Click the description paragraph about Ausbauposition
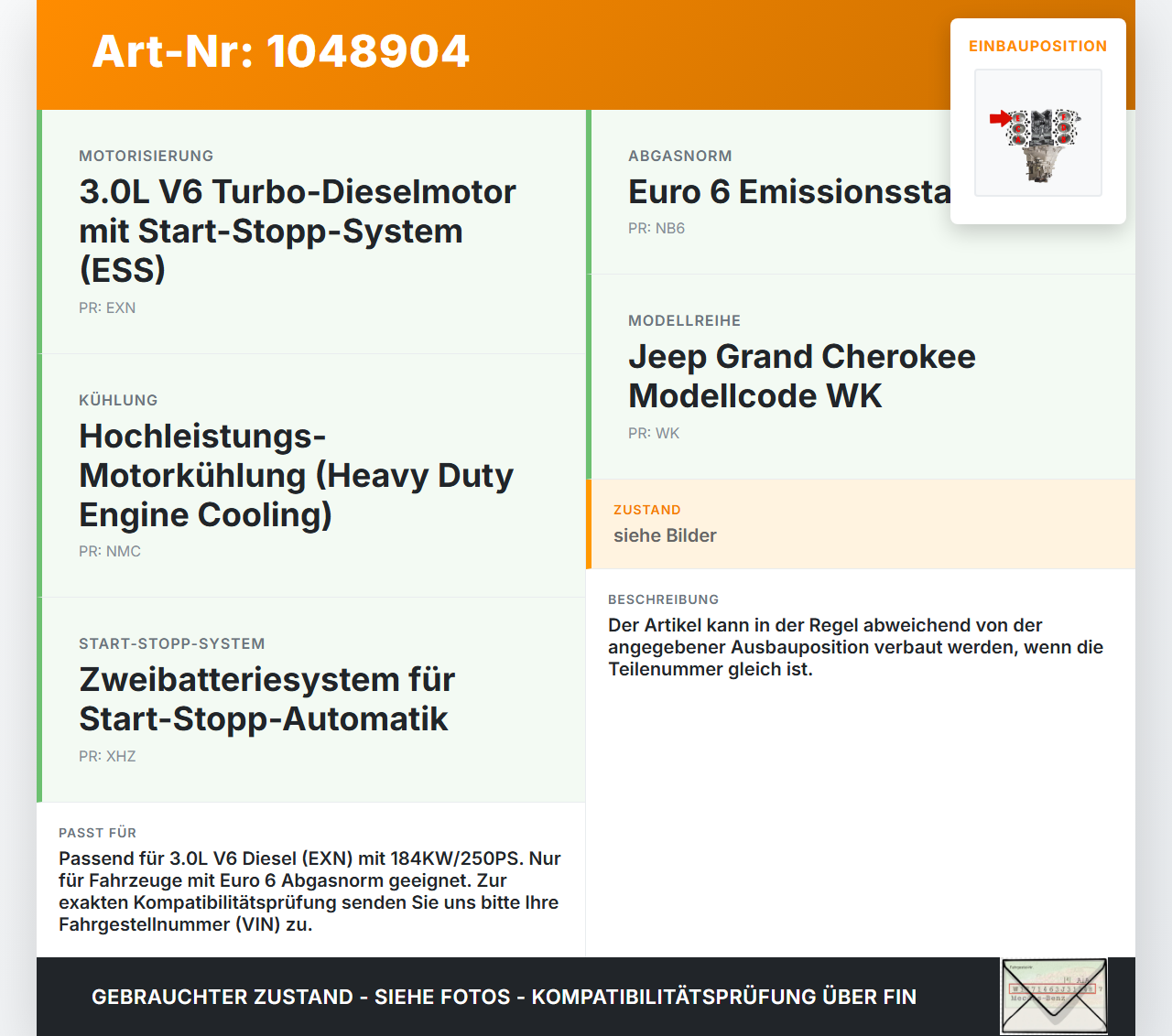The height and width of the screenshot is (1036, 1172). (x=856, y=647)
